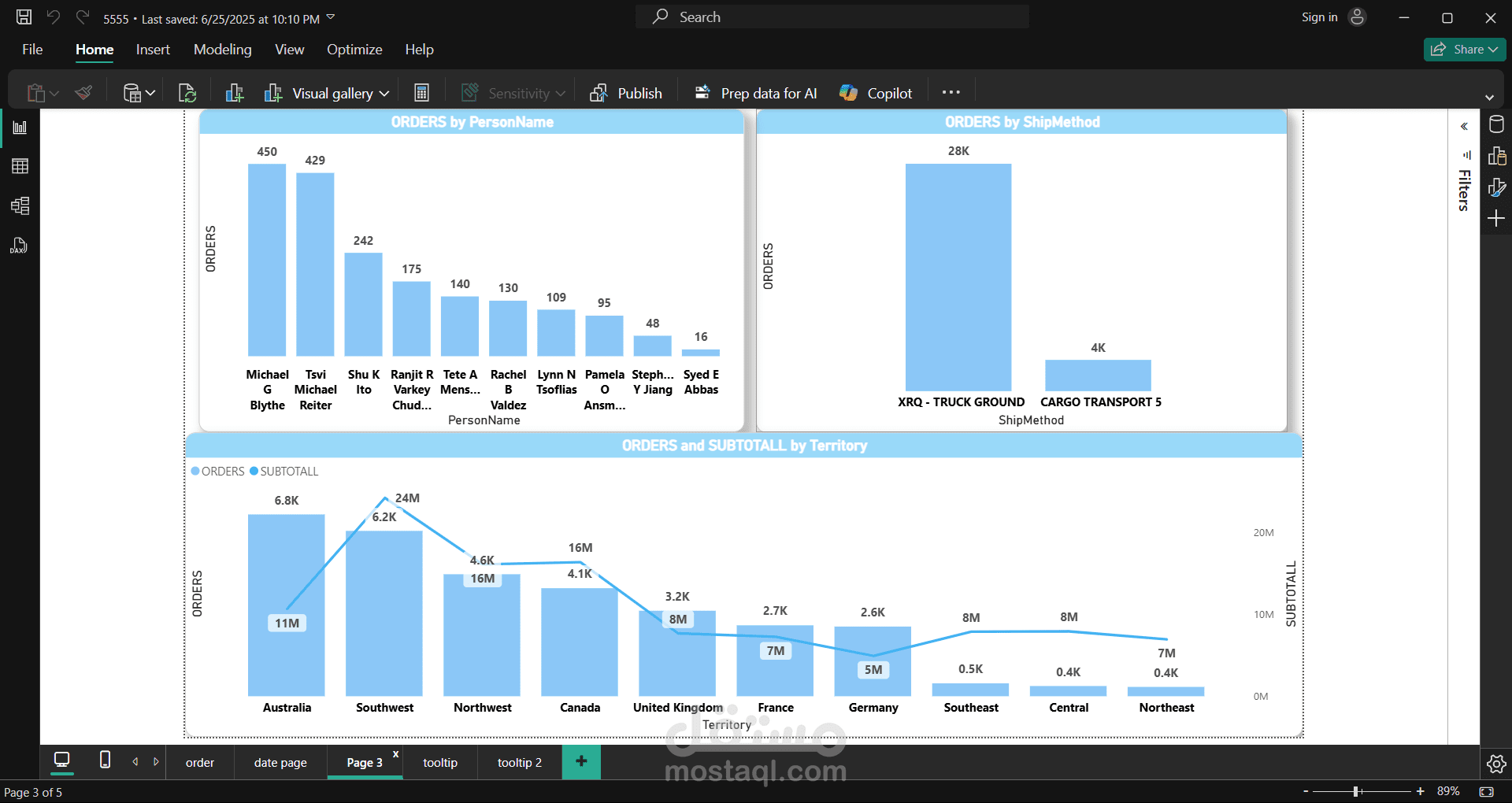
Task: Click Sign in
Action: [1319, 17]
